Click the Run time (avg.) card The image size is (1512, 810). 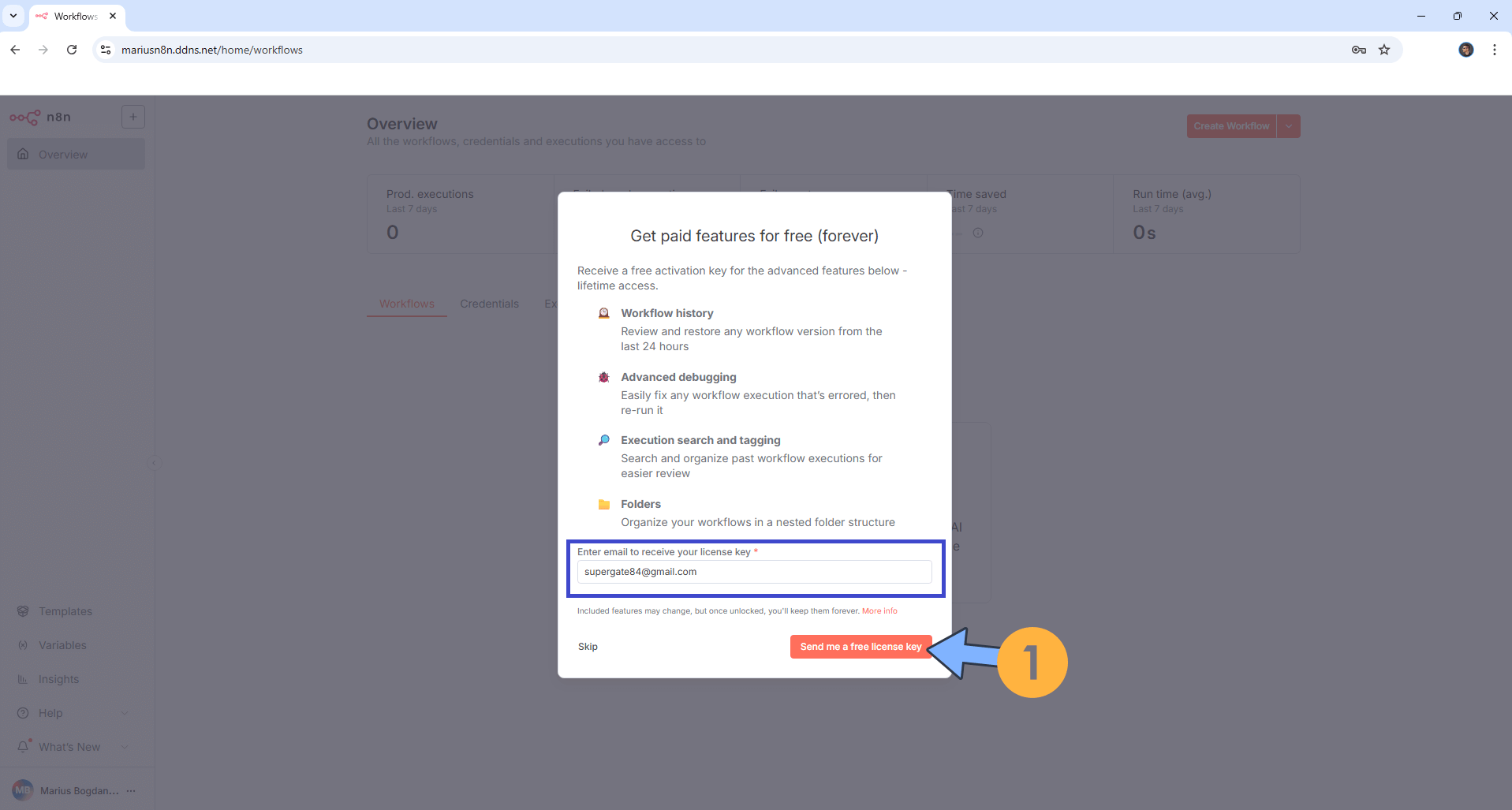[1207, 214]
